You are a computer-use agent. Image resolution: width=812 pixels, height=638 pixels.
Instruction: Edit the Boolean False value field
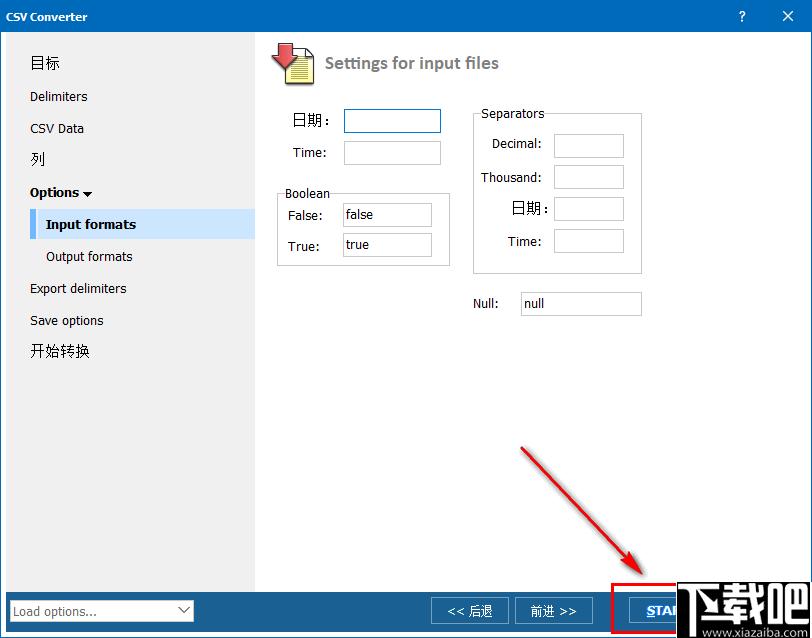pos(387,214)
